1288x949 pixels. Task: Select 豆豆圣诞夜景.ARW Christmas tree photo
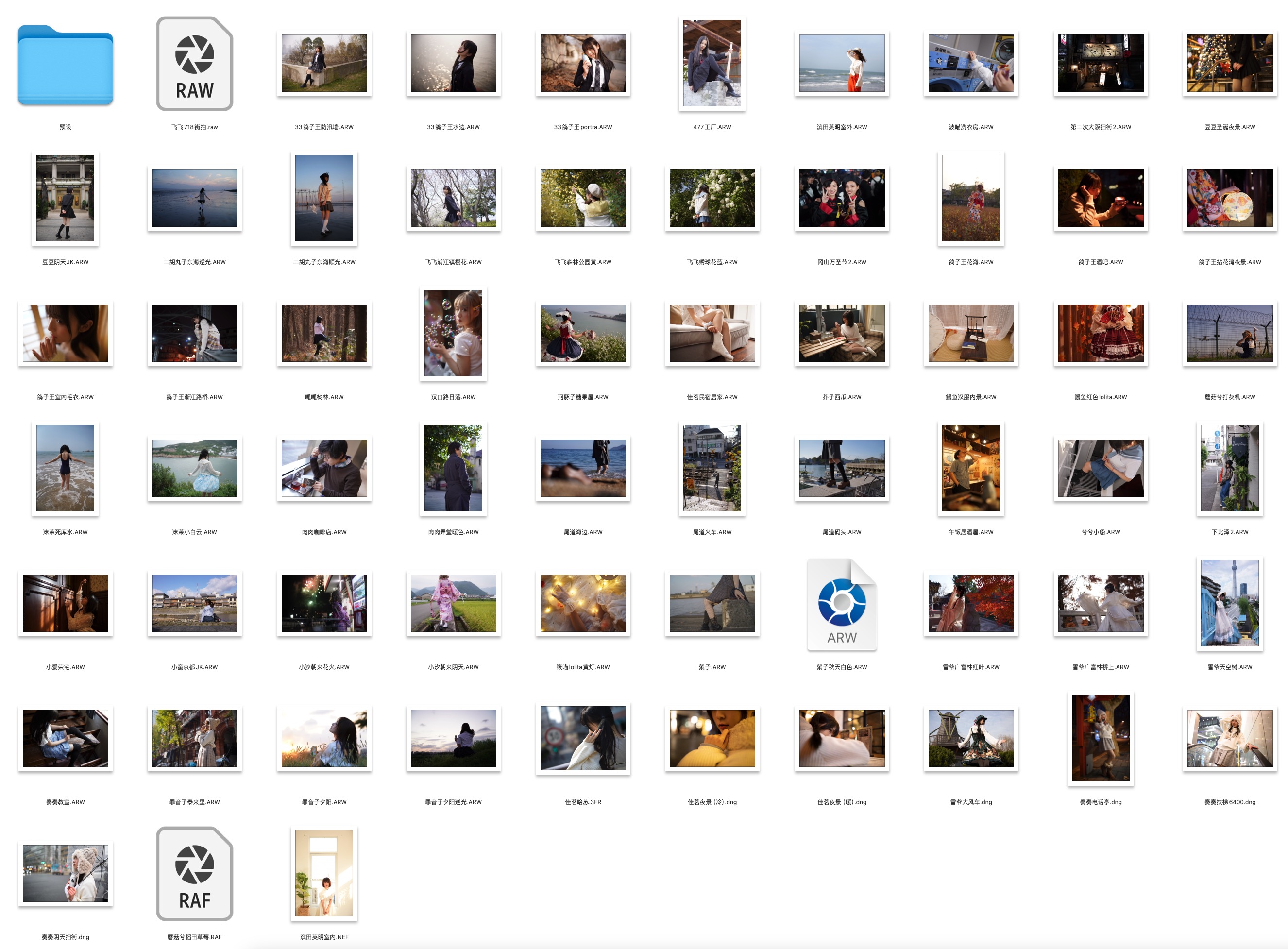[x=1229, y=63]
